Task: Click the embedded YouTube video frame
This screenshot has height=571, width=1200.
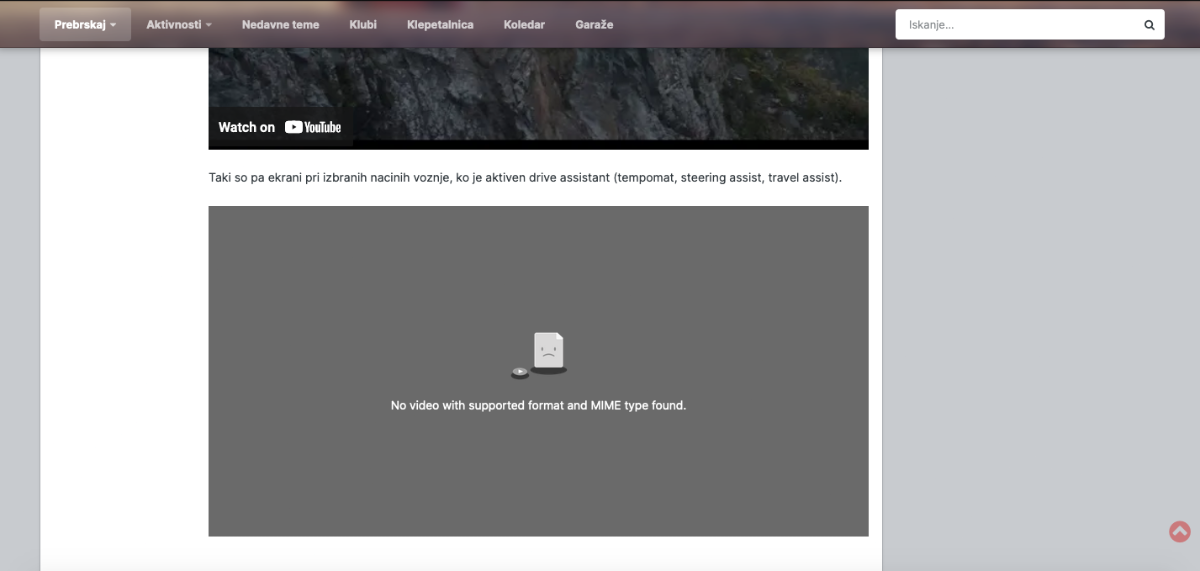Action: point(538,98)
